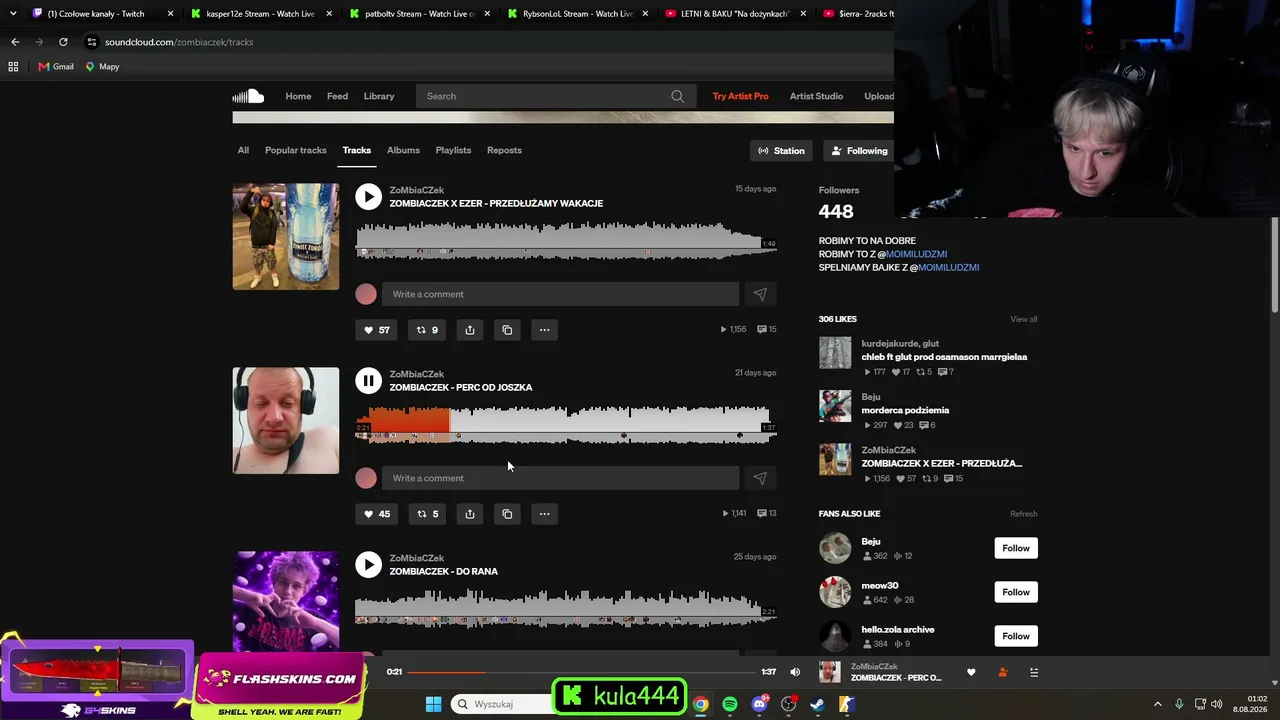Go to SoundCloud Home

coord(298,96)
